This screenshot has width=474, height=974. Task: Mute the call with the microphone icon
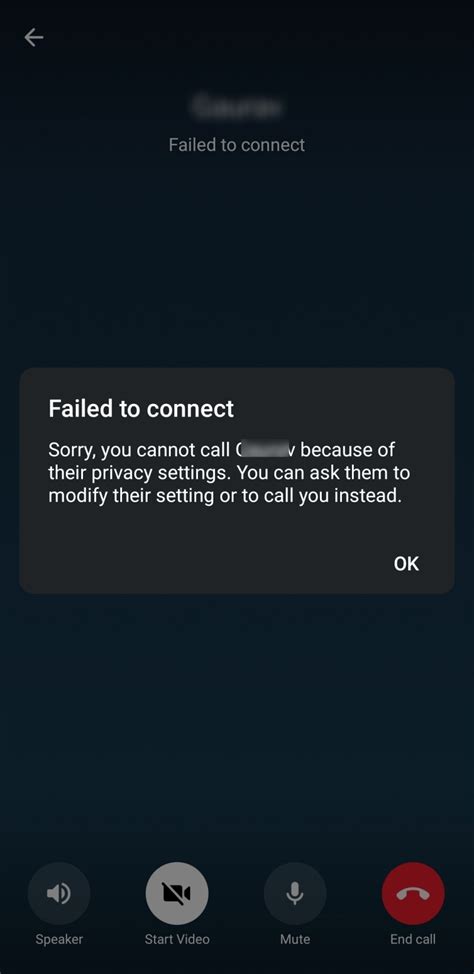click(295, 893)
